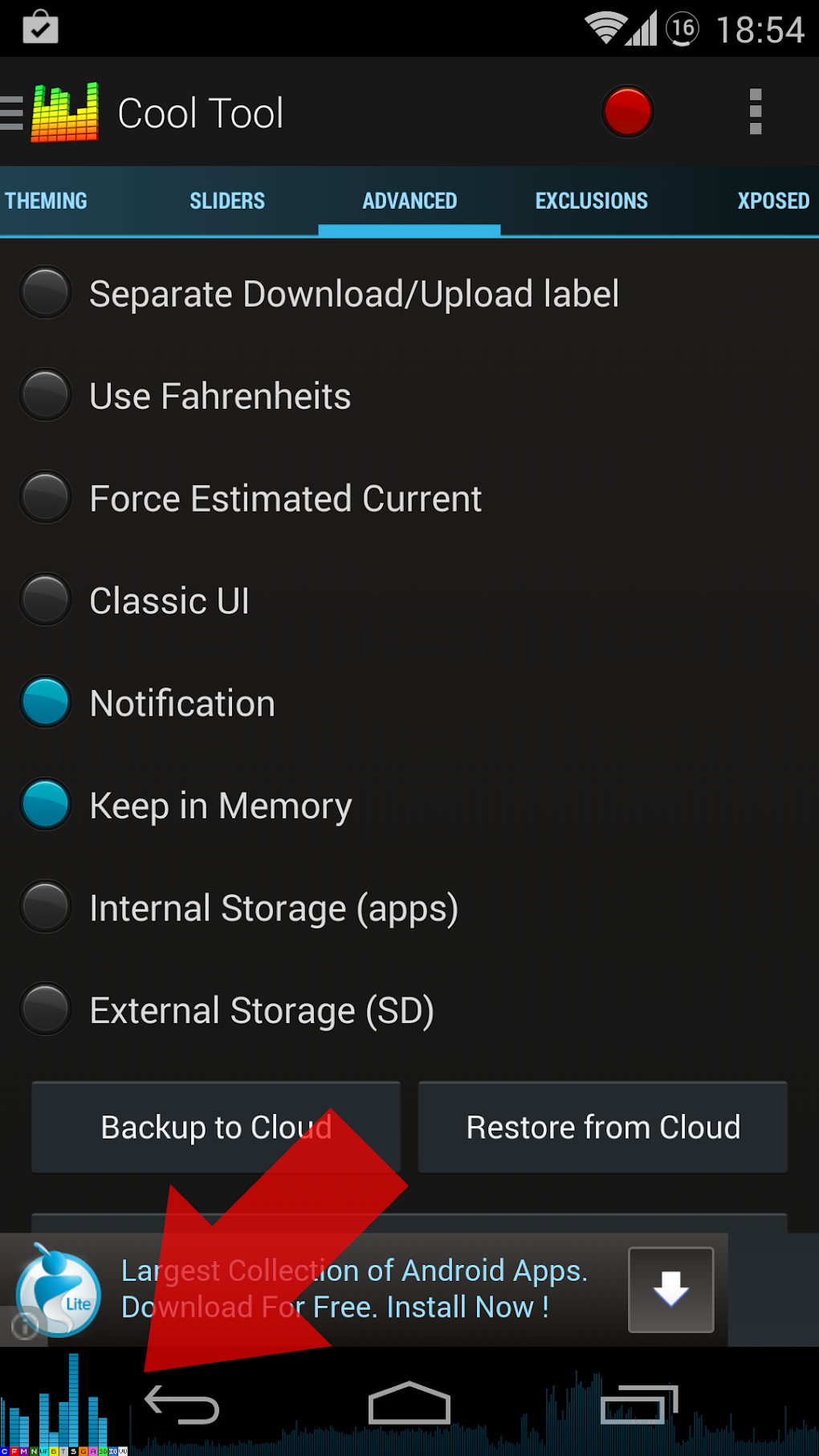The width and height of the screenshot is (819, 1456).
Task: Open the three-dot overflow menu
Action: [x=755, y=112]
